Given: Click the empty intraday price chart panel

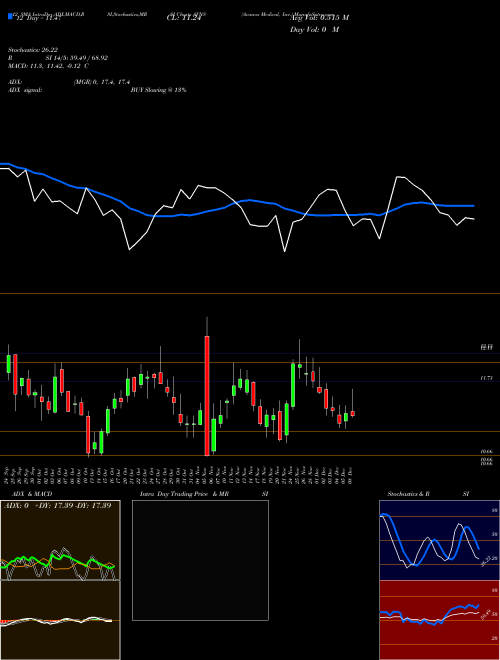Looking at the screenshot, I should (x=200, y=560).
